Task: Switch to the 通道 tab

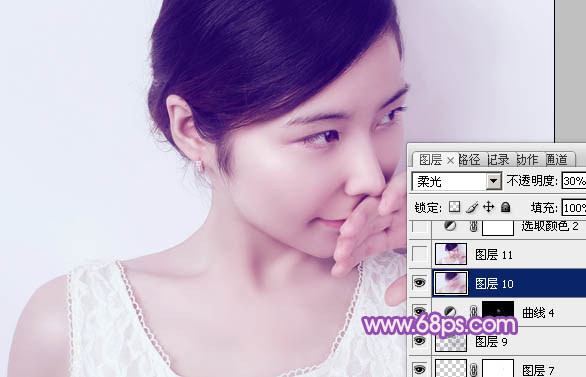Action: [x=556, y=160]
